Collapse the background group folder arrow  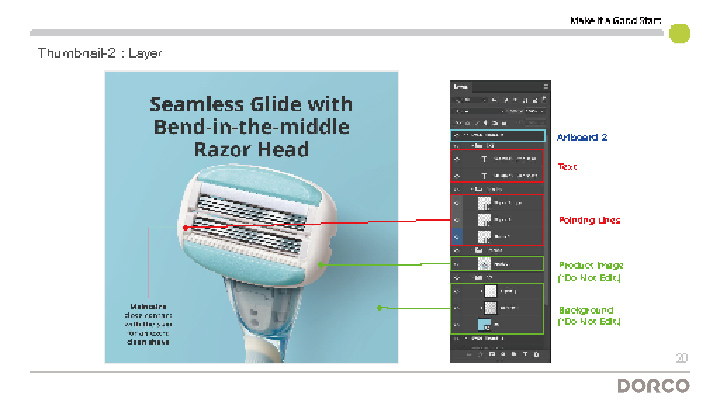tap(472, 278)
